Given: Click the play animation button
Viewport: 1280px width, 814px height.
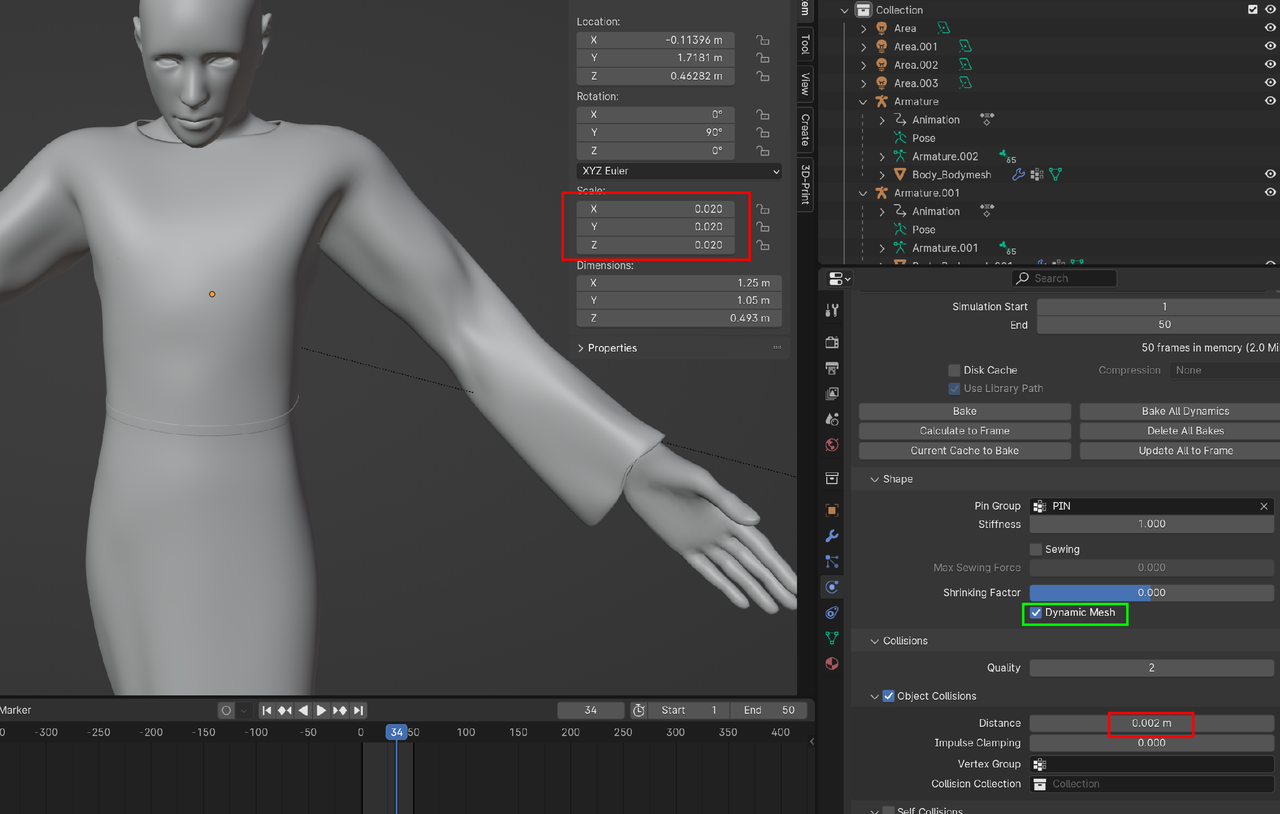Looking at the screenshot, I should click(x=321, y=710).
